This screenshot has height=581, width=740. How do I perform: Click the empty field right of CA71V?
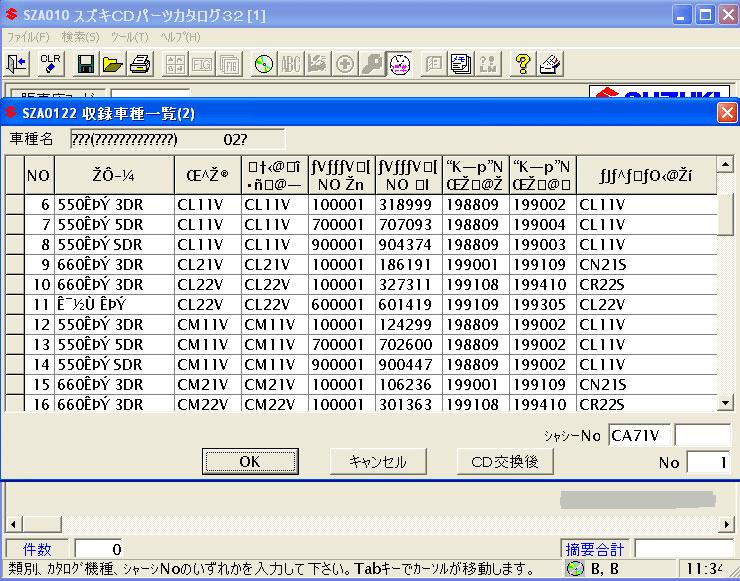704,435
